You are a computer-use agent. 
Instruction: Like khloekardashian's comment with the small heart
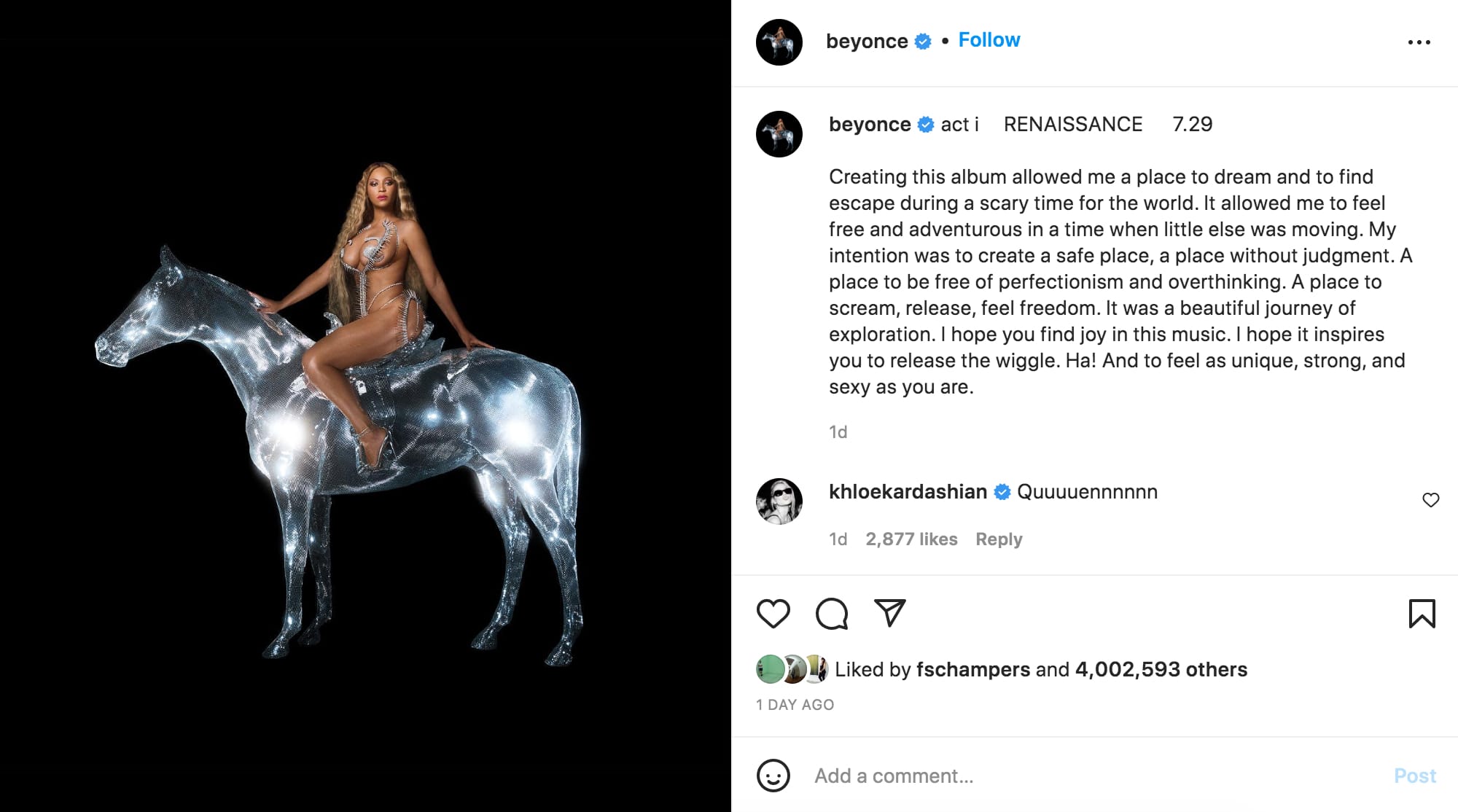pos(1430,500)
